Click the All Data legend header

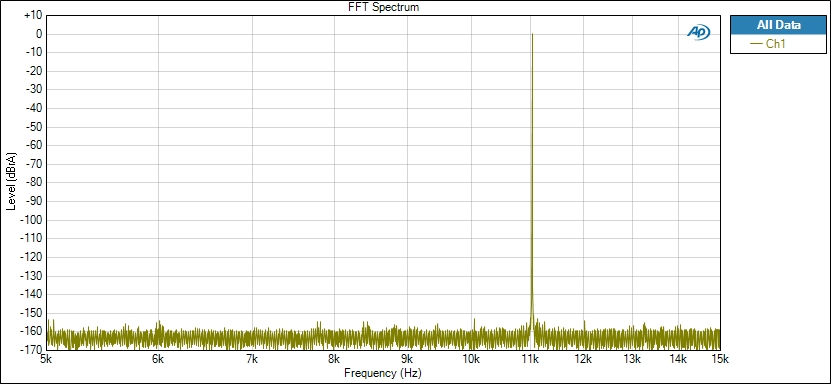pos(778,25)
